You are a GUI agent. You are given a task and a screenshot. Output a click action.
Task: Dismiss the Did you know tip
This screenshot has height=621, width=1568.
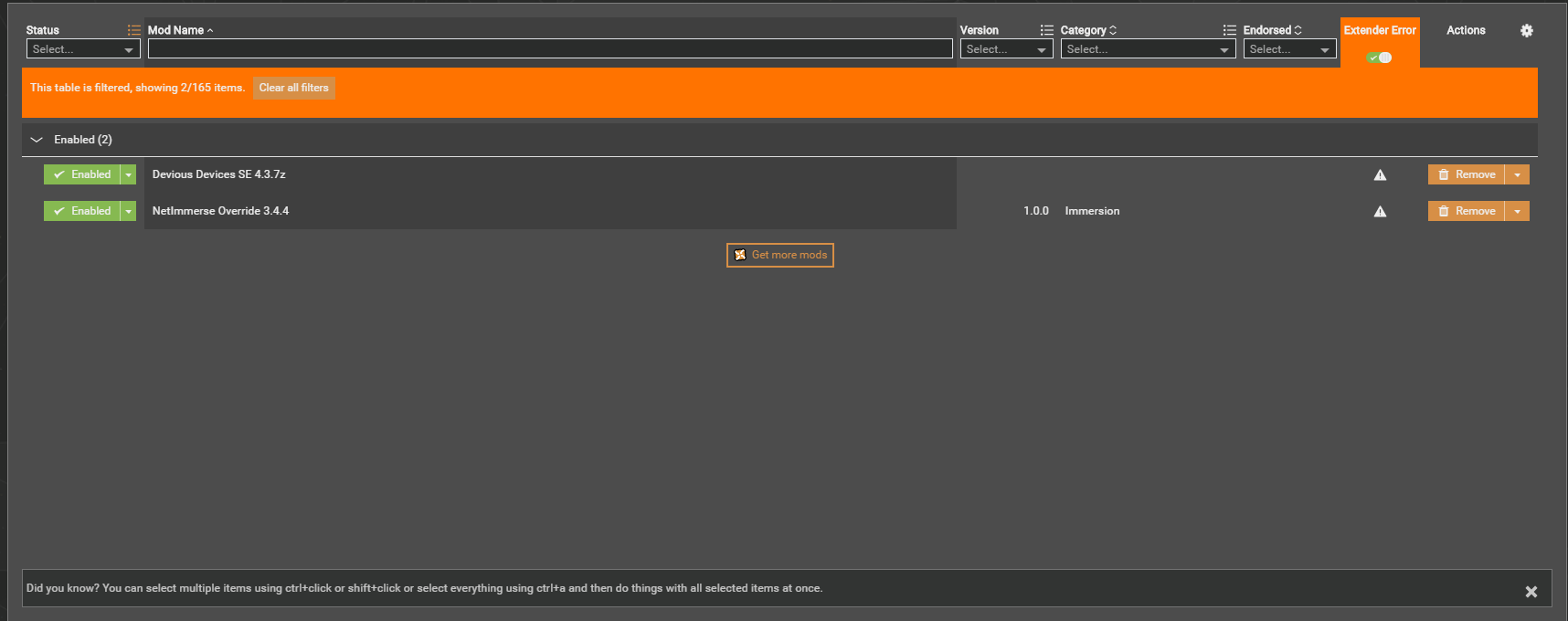[1531, 592]
